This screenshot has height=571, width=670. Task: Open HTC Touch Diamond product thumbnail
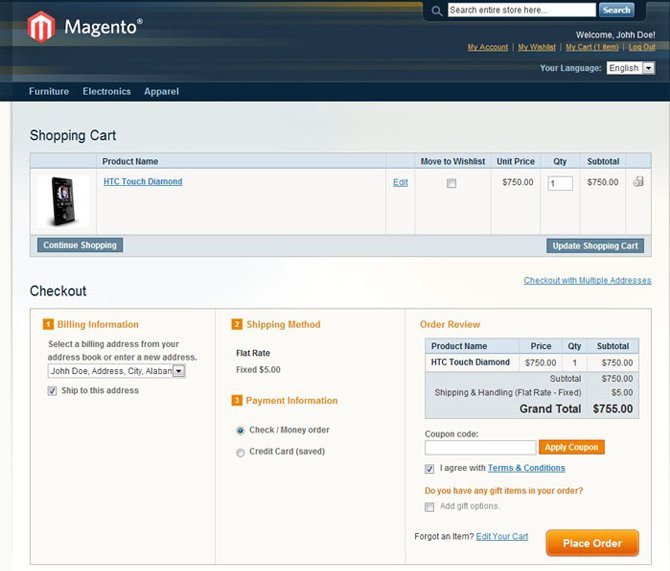[x=63, y=201]
